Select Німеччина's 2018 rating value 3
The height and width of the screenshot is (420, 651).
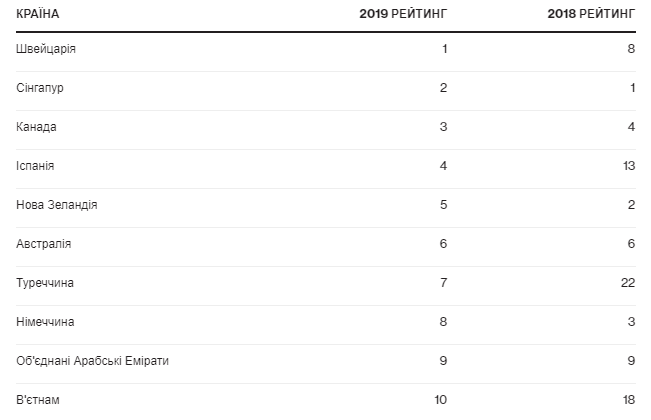(x=631, y=322)
